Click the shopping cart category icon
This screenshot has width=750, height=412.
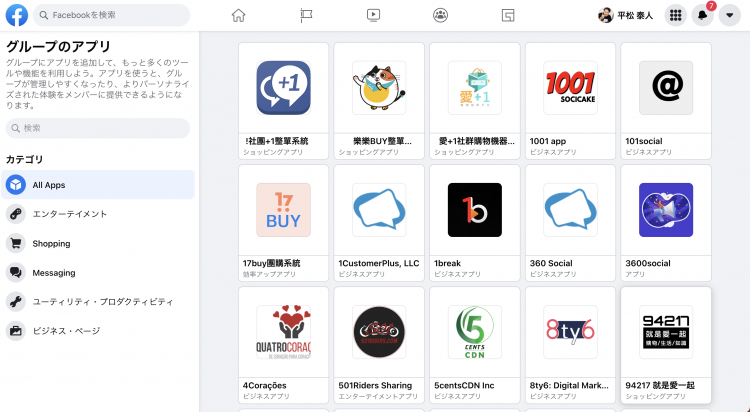16,244
